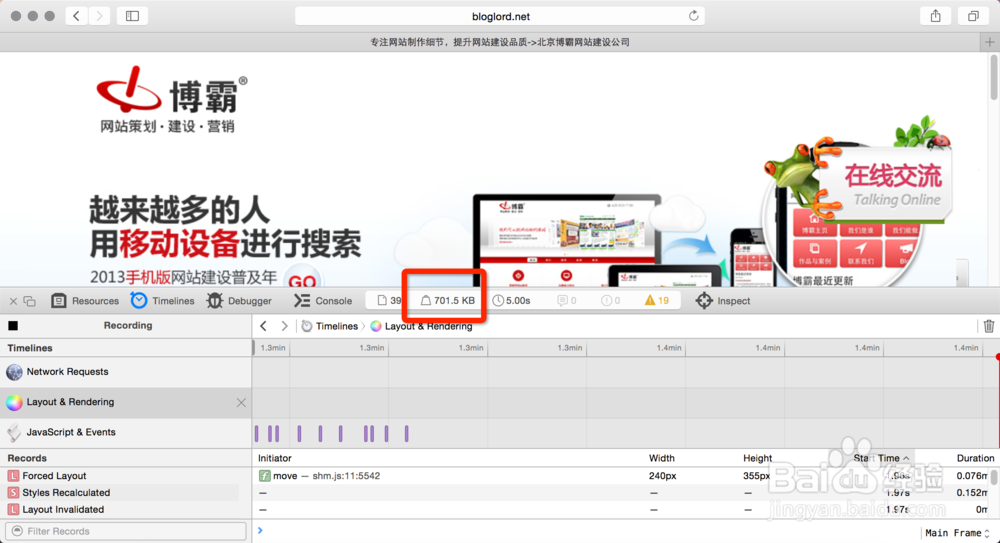
Task: Go back with Safari's back arrow
Action: click(x=77, y=16)
